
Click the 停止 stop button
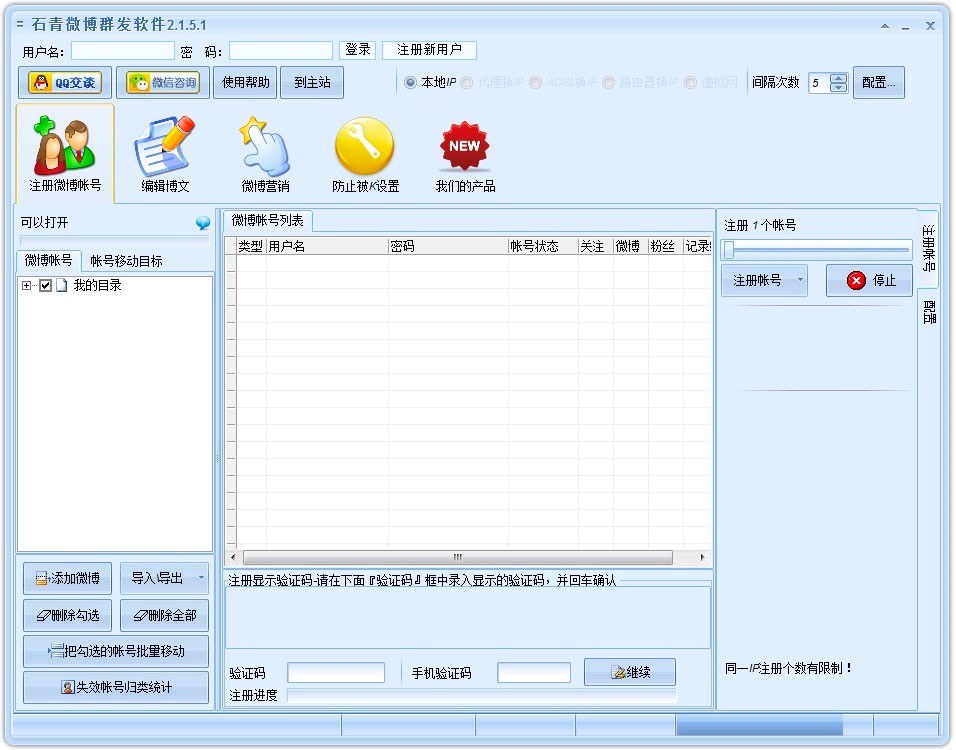[x=869, y=280]
